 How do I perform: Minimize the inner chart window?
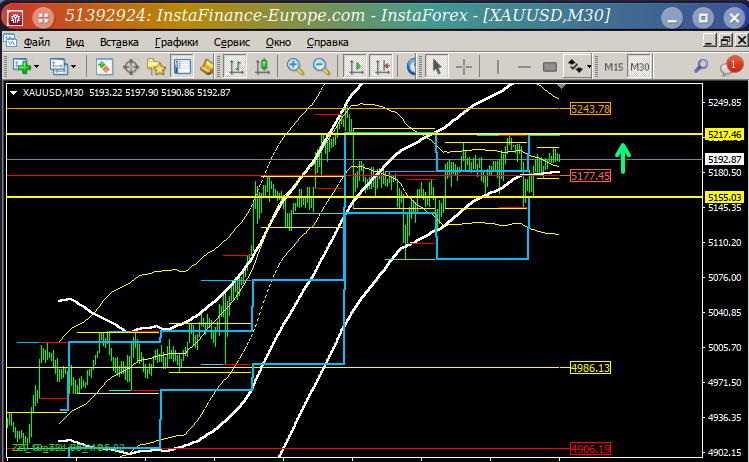pos(710,41)
